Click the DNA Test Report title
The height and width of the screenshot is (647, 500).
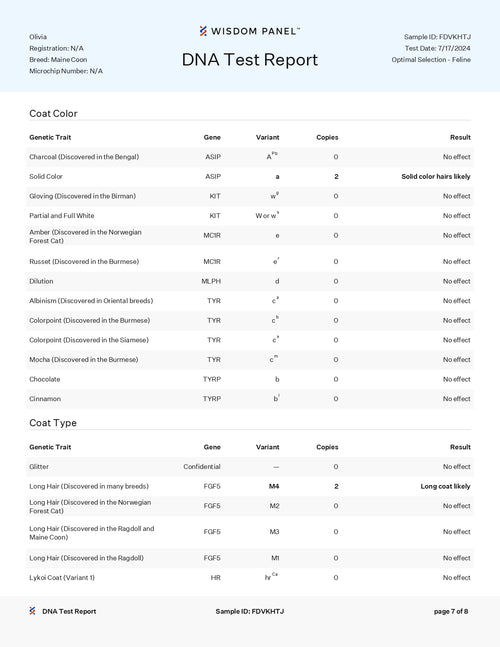(x=250, y=60)
